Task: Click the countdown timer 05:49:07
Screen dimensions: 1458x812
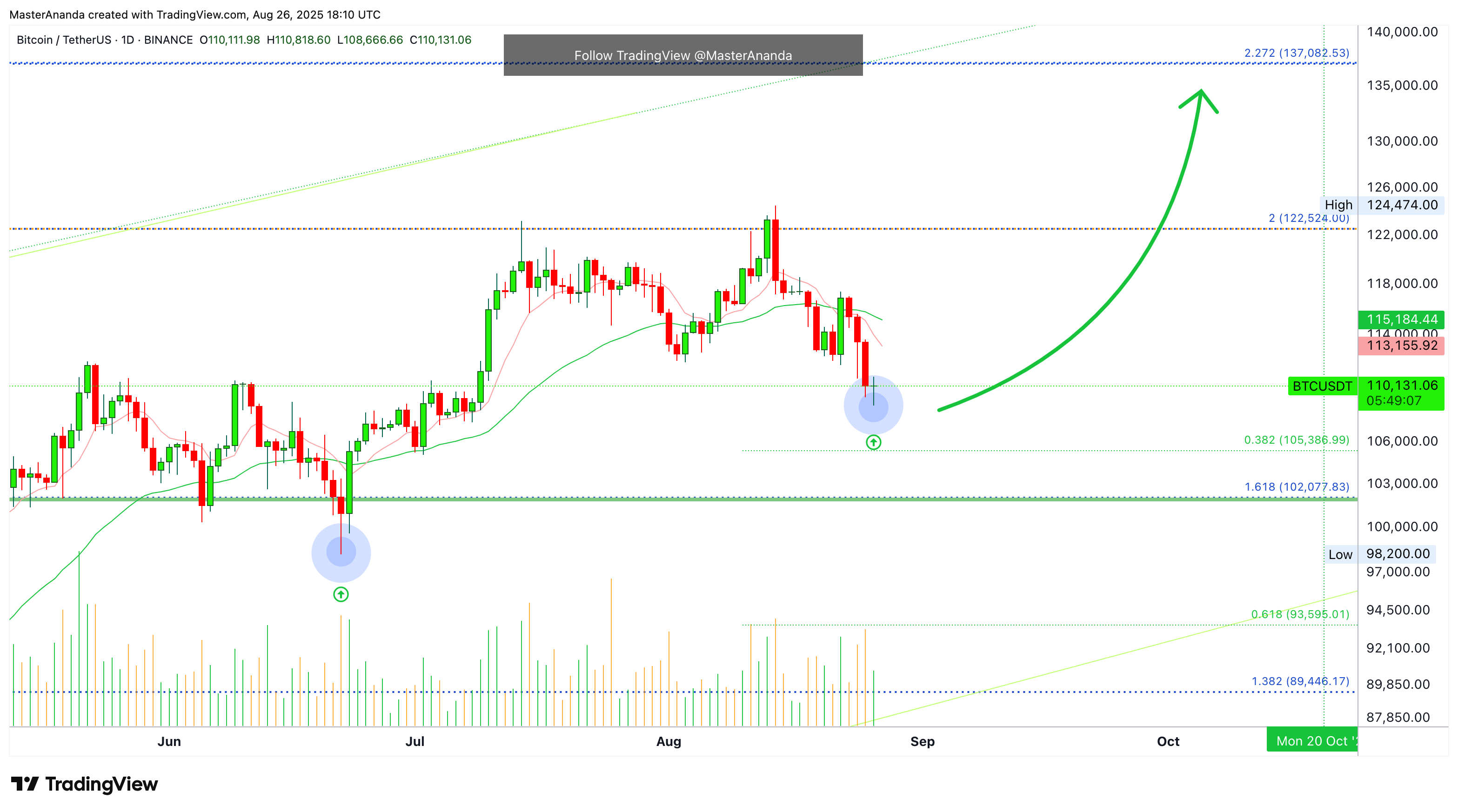Action: click(1393, 401)
